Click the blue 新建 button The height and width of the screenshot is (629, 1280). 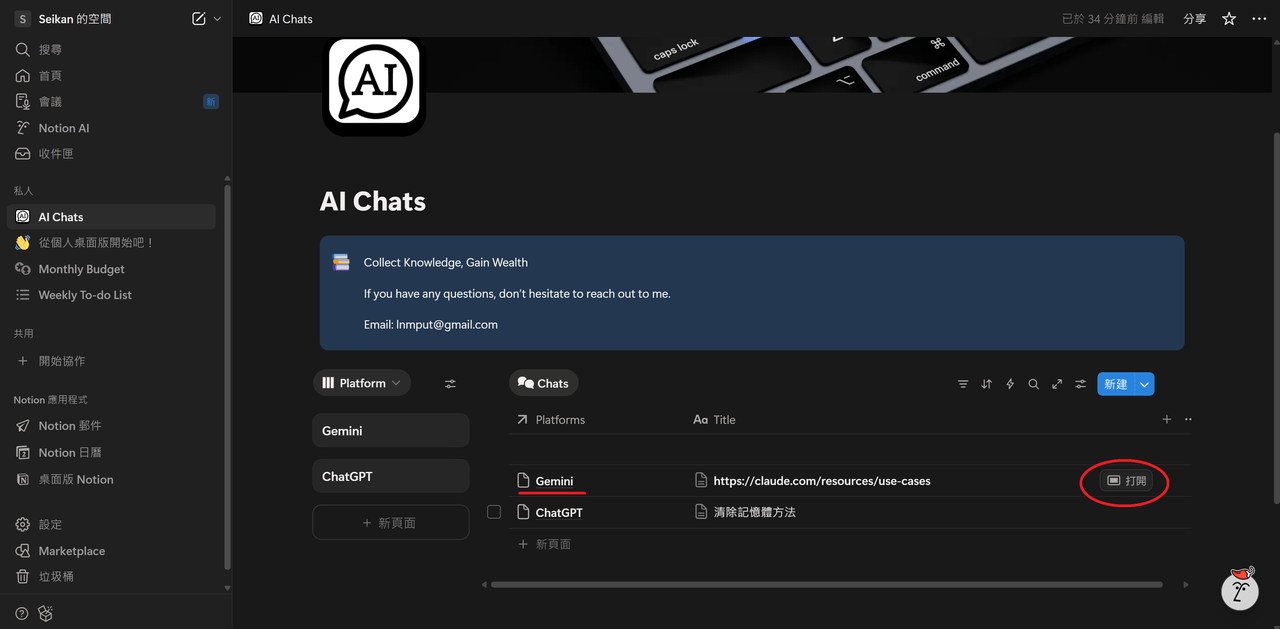coord(1115,384)
